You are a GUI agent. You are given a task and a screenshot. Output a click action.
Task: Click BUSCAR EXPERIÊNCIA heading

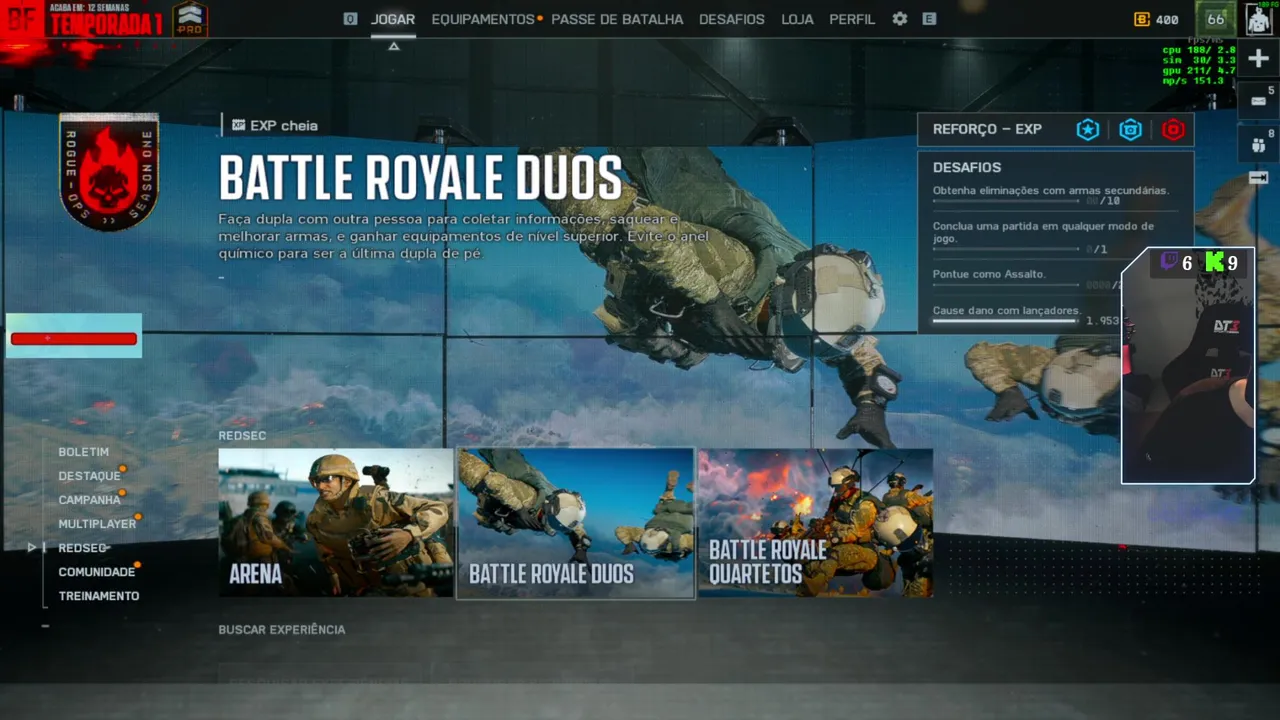click(x=282, y=630)
